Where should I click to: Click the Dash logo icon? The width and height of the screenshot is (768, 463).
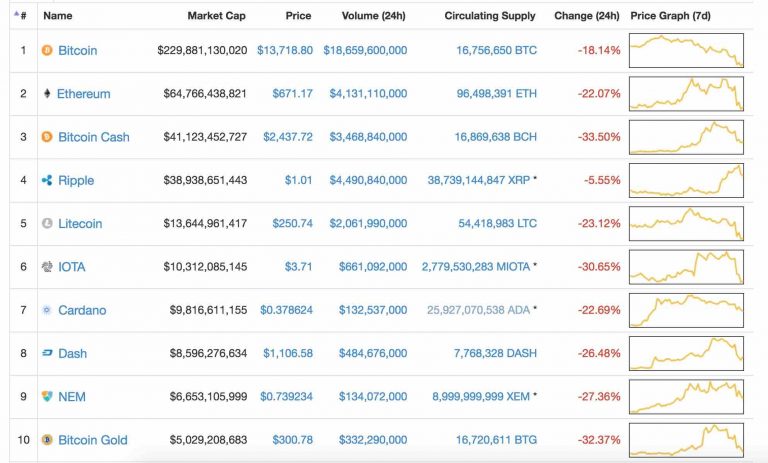click(x=47, y=353)
